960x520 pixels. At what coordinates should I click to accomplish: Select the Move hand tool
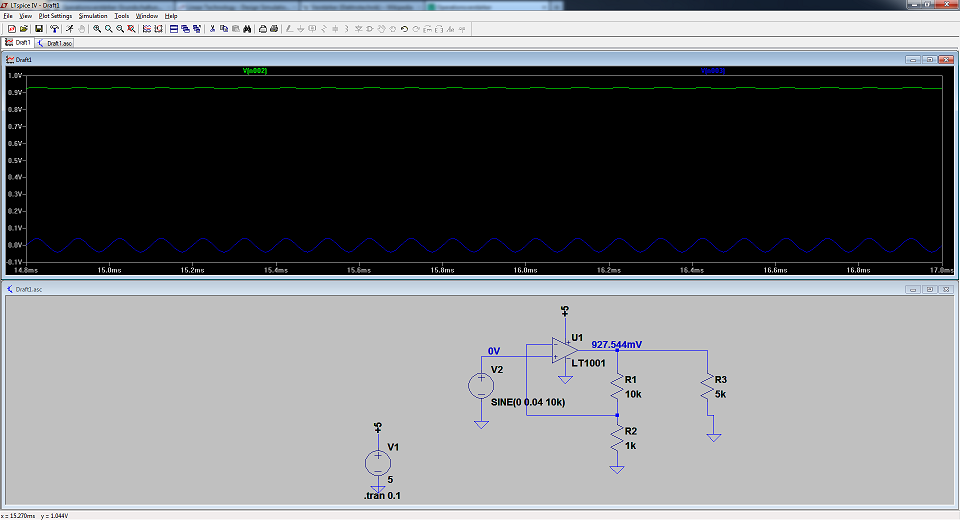coord(381,29)
